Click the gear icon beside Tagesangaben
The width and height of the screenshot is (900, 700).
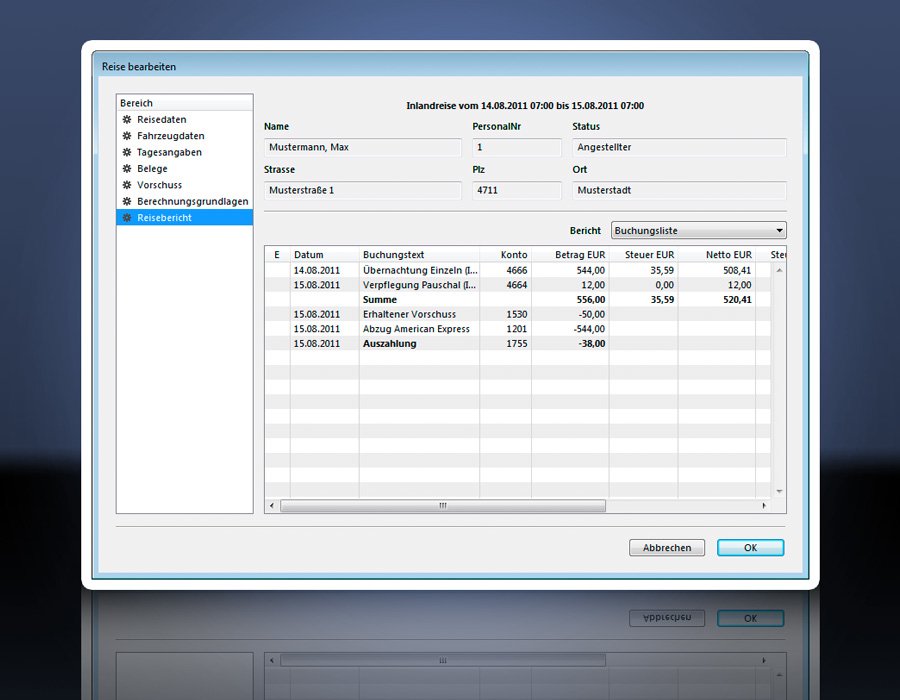point(127,153)
